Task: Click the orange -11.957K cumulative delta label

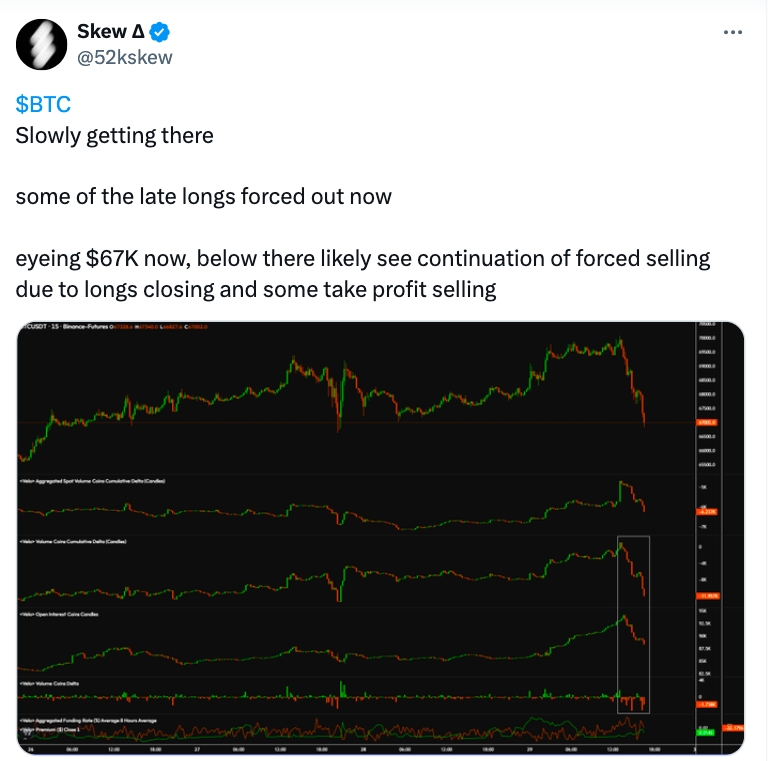Action: pos(708,596)
